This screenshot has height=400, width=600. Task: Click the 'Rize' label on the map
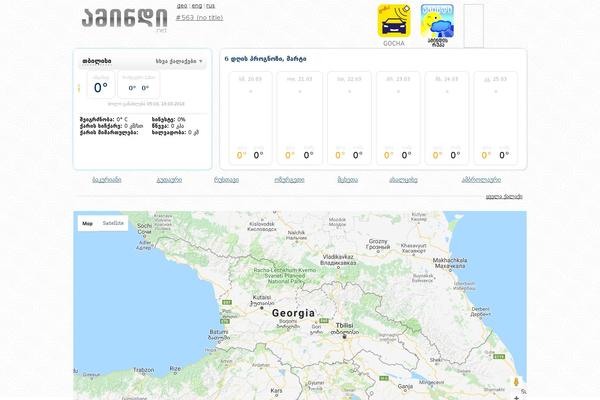coord(175,369)
